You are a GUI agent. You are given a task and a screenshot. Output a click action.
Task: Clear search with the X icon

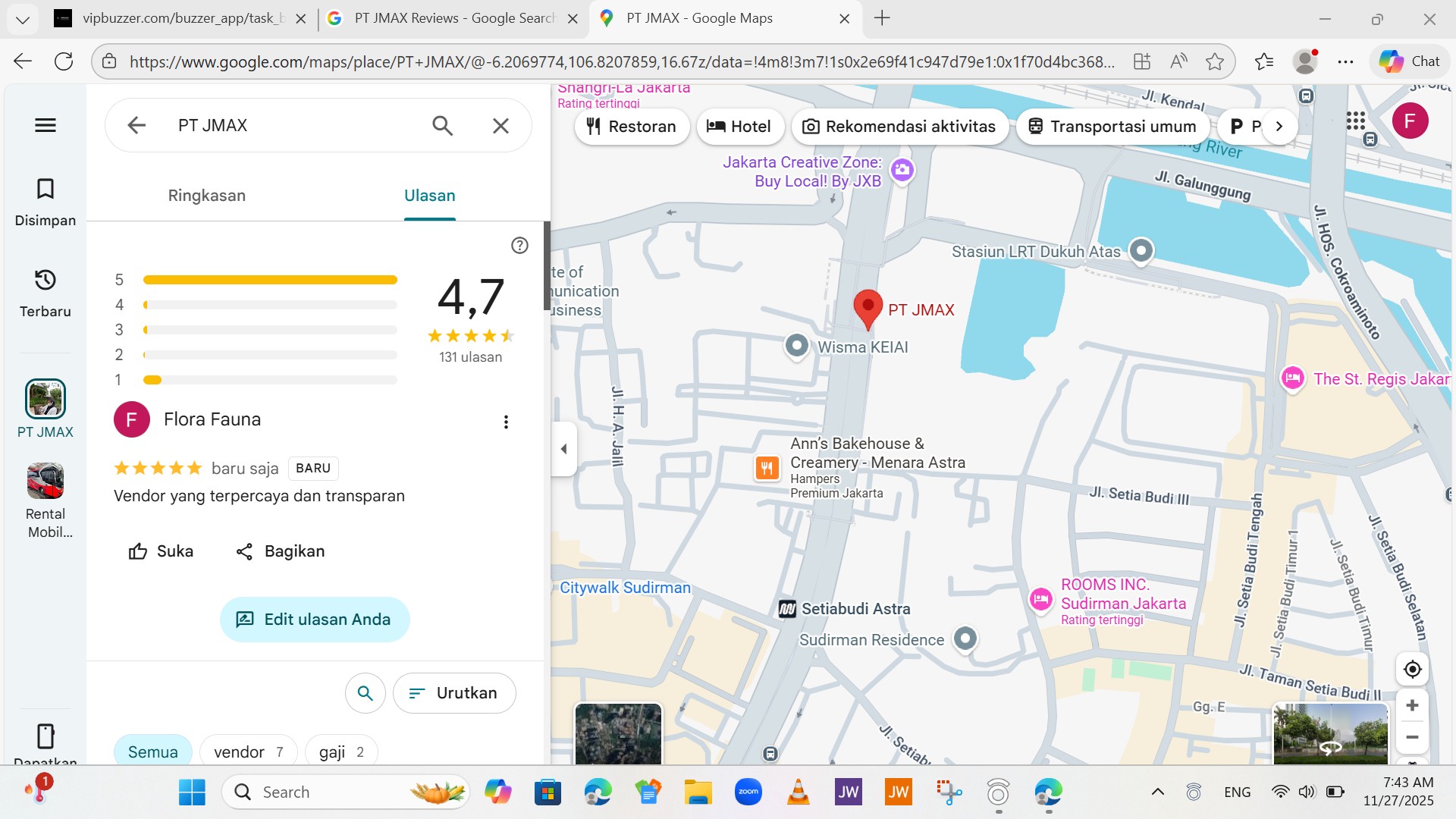[x=500, y=125]
